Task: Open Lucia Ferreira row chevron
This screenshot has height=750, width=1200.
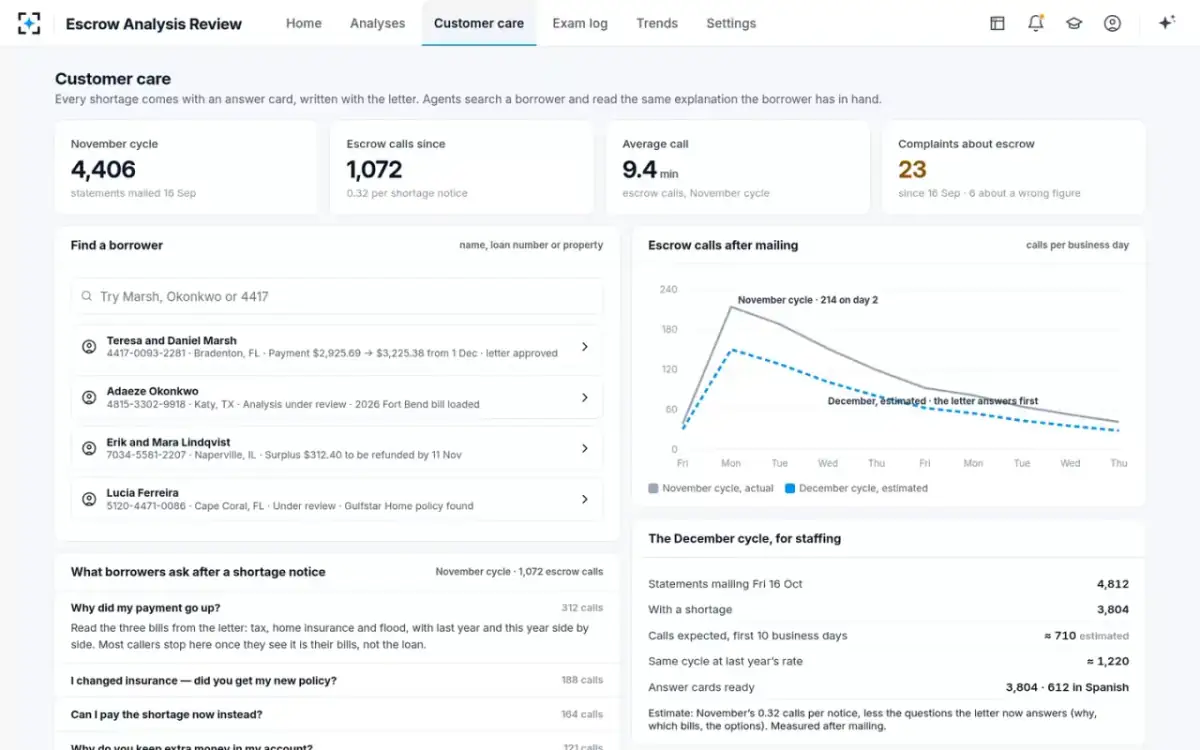Action: 585,499
